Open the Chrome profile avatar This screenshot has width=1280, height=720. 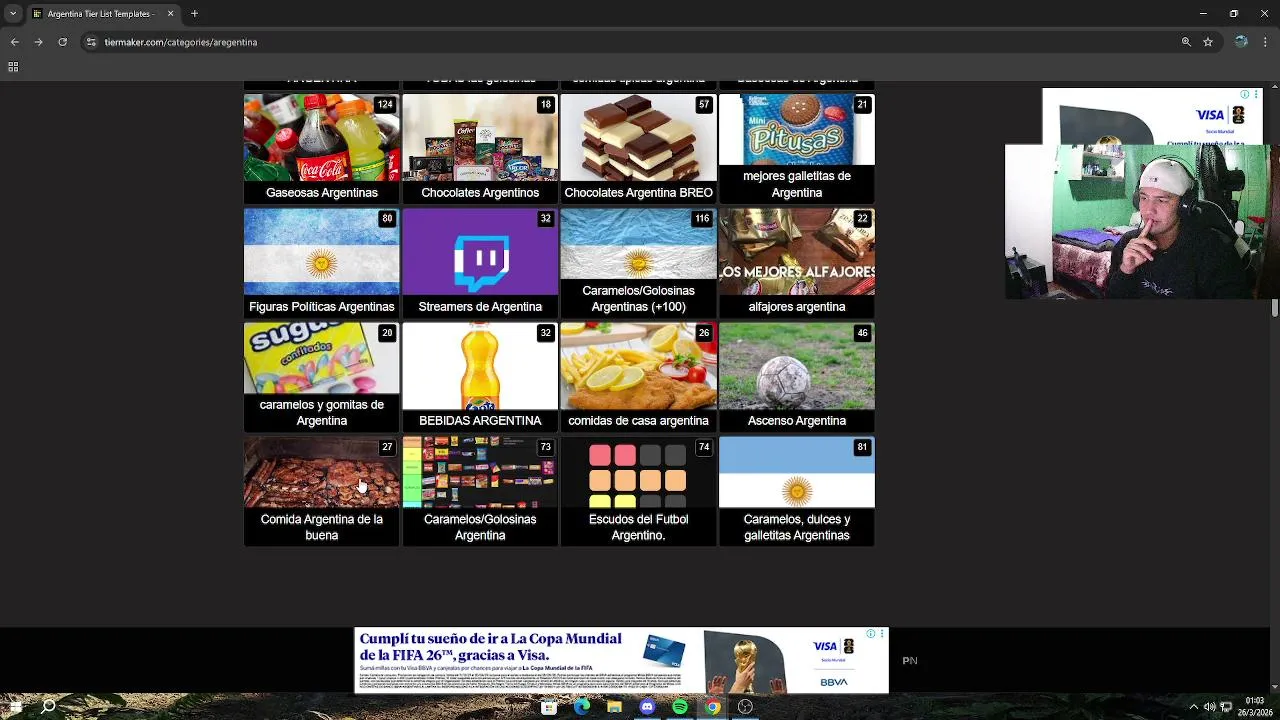tap(1241, 42)
